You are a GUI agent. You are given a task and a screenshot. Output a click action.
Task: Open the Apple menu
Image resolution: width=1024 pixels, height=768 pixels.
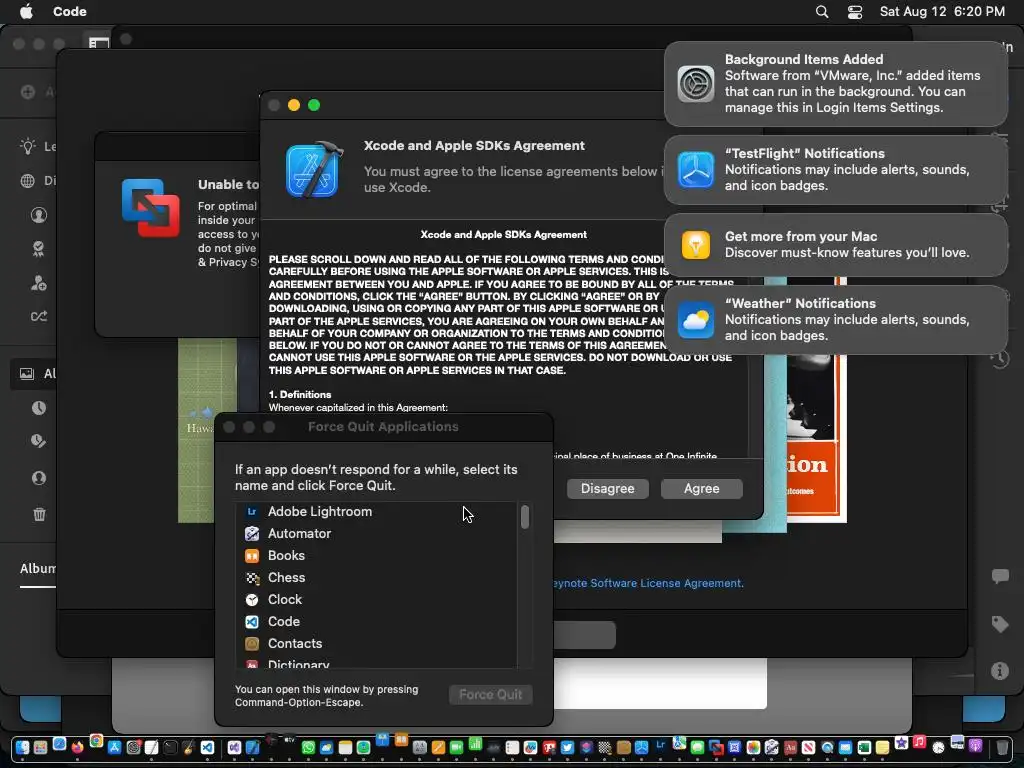coord(26,12)
